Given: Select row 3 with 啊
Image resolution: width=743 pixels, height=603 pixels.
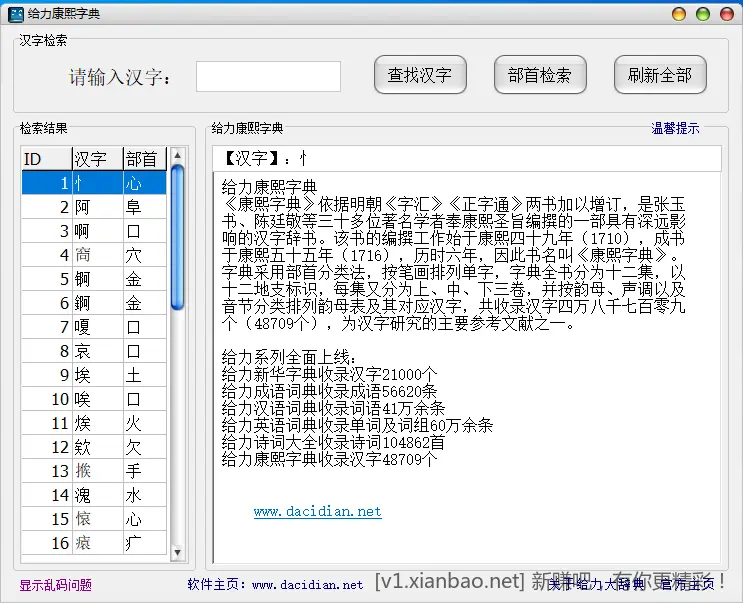Looking at the screenshot, I should [94, 231].
